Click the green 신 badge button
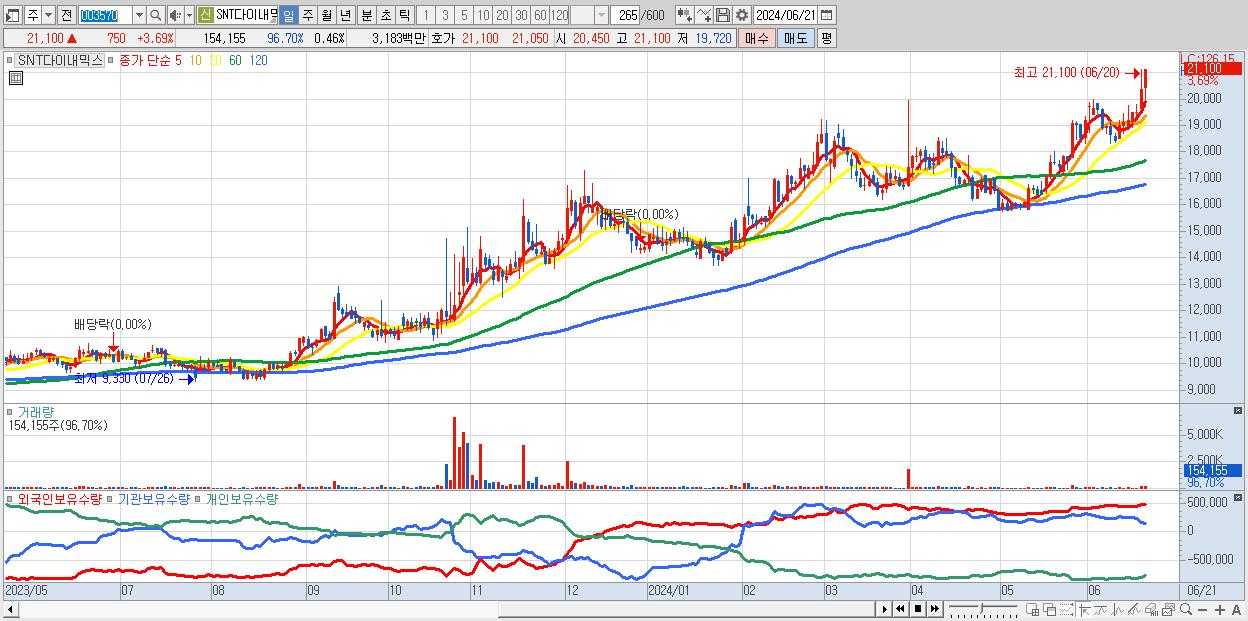 pyautogui.click(x=205, y=15)
